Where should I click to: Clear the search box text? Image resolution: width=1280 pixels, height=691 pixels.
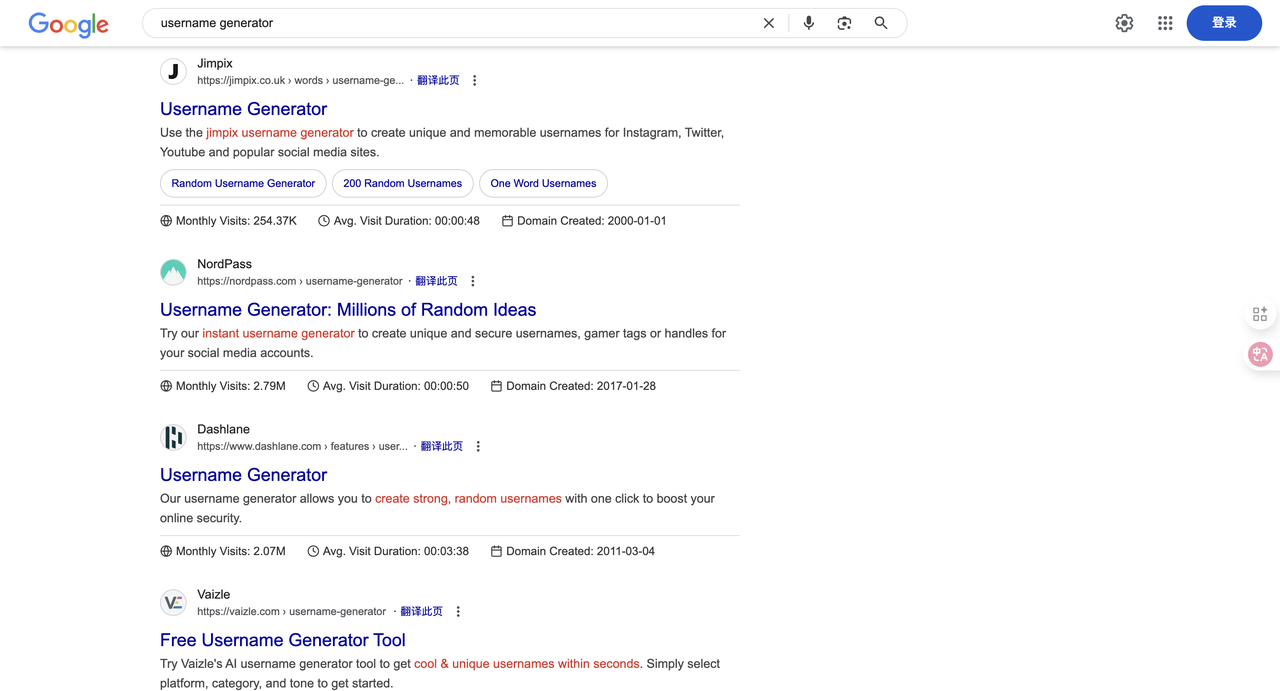tap(768, 23)
